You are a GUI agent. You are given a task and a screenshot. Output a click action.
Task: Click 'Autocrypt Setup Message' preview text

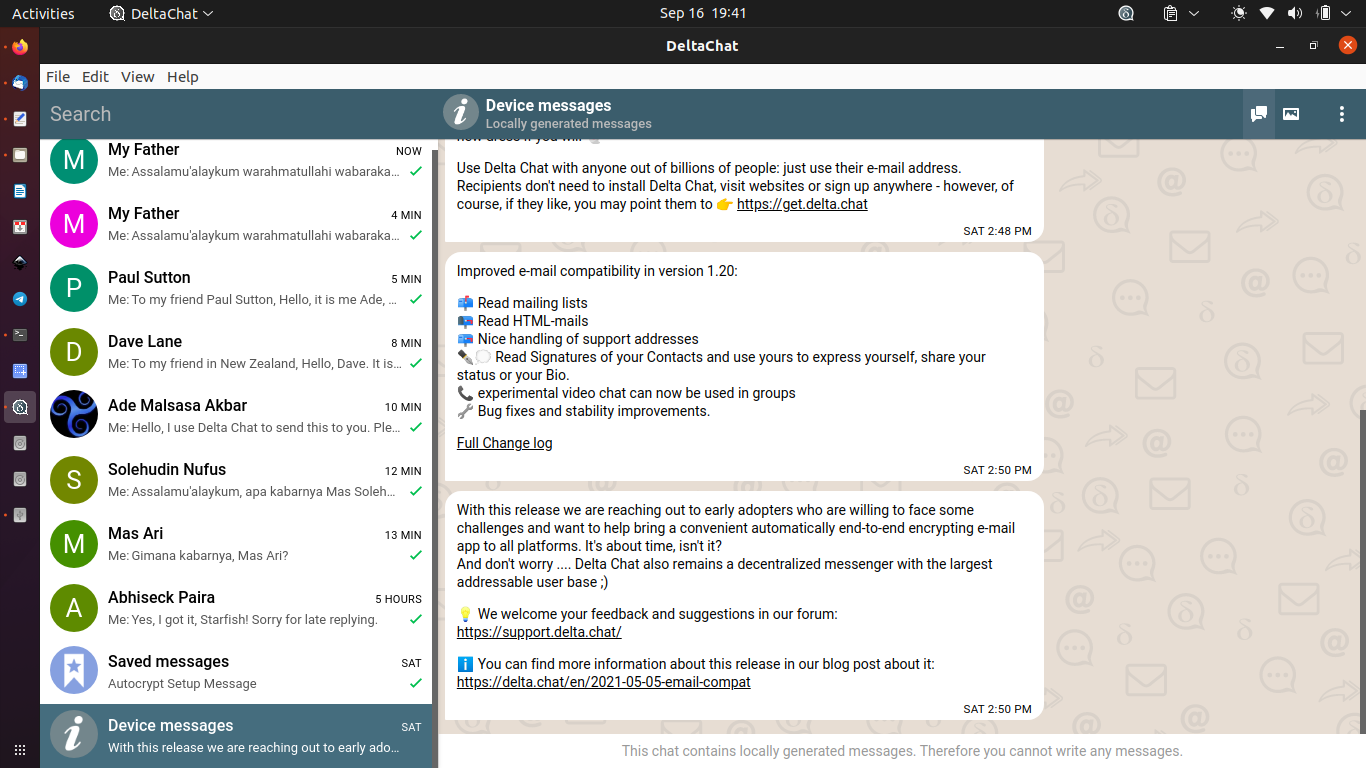(182, 684)
